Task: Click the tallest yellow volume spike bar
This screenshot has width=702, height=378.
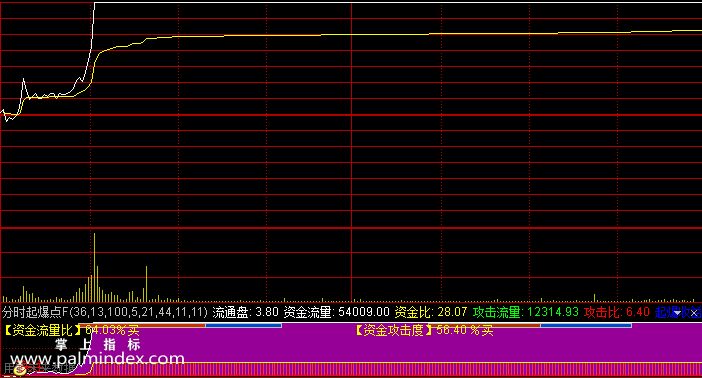Action: (x=94, y=267)
